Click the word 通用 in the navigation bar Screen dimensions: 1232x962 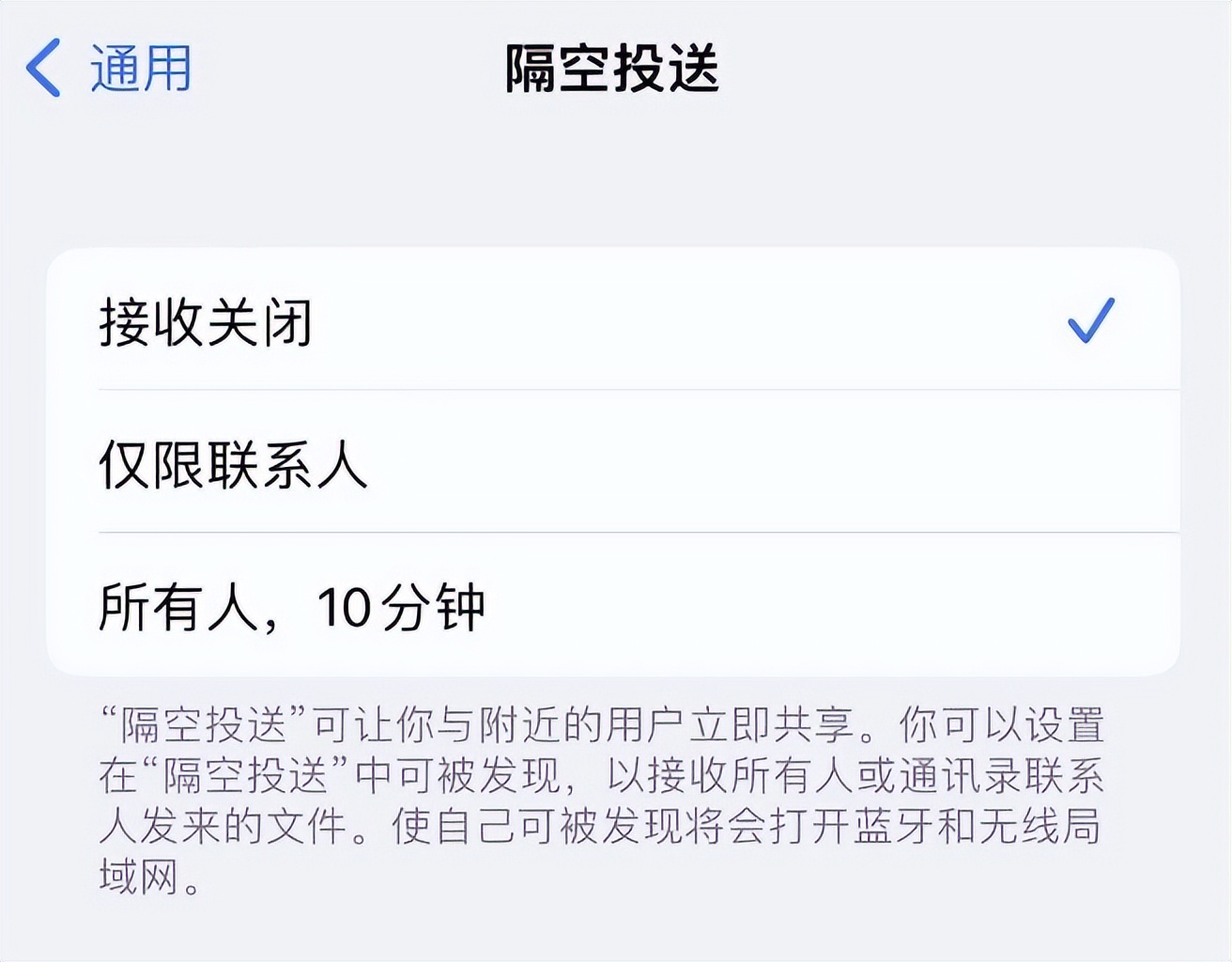click(141, 68)
